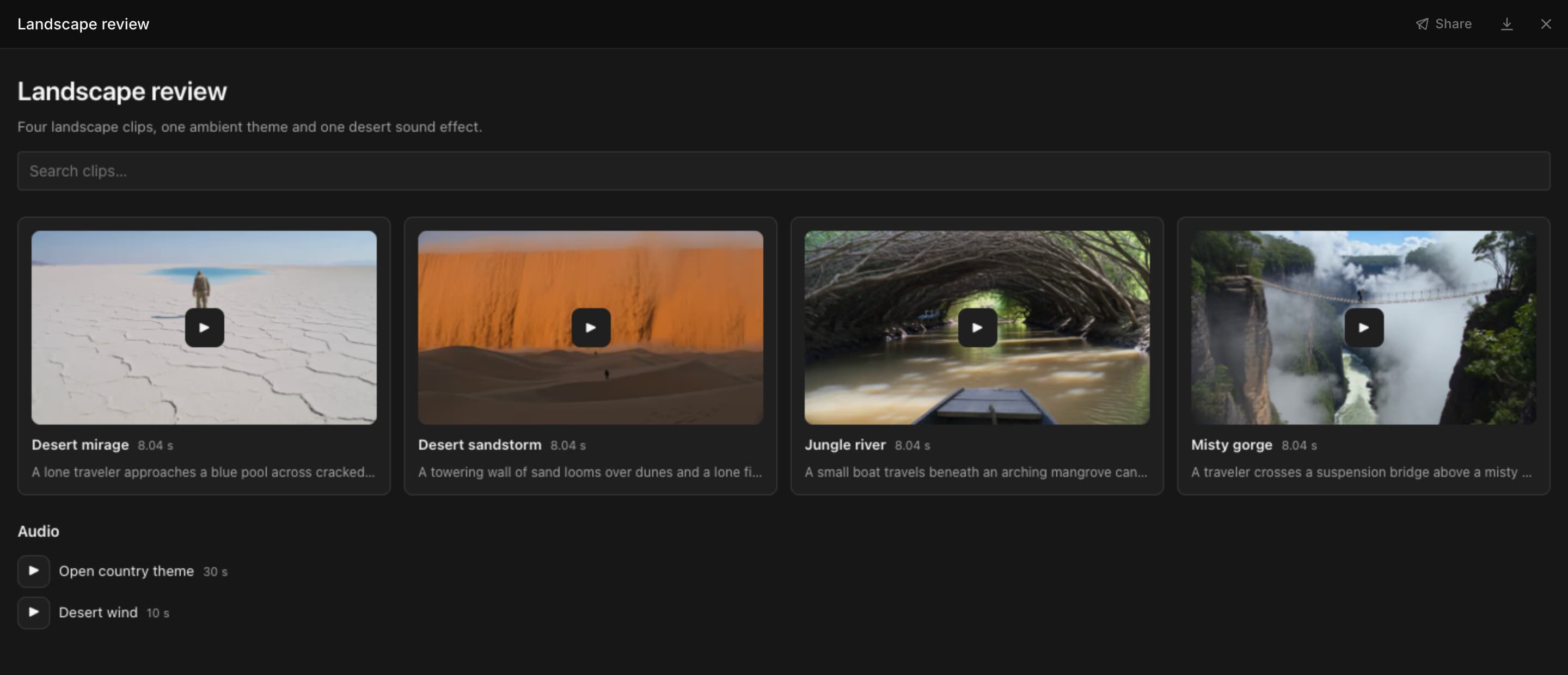Click the 'Audio' section heading
The height and width of the screenshot is (675, 1568).
[38, 531]
